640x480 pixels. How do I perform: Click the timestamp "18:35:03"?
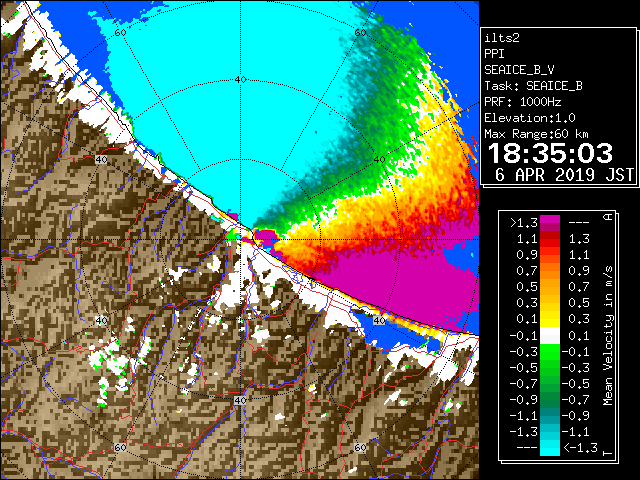coord(550,153)
